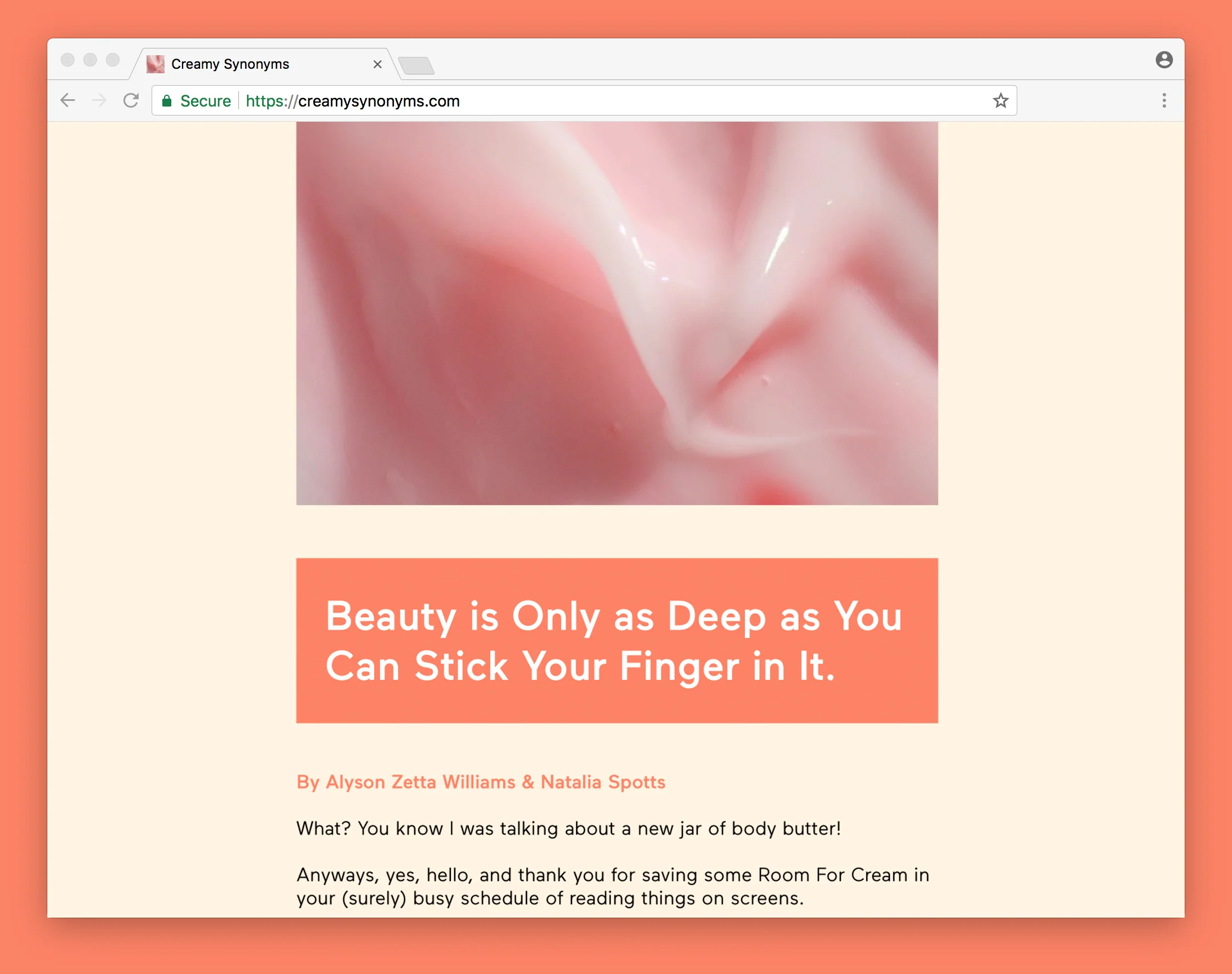Open a new tab
Image resolution: width=1232 pixels, height=974 pixels.
416,65
